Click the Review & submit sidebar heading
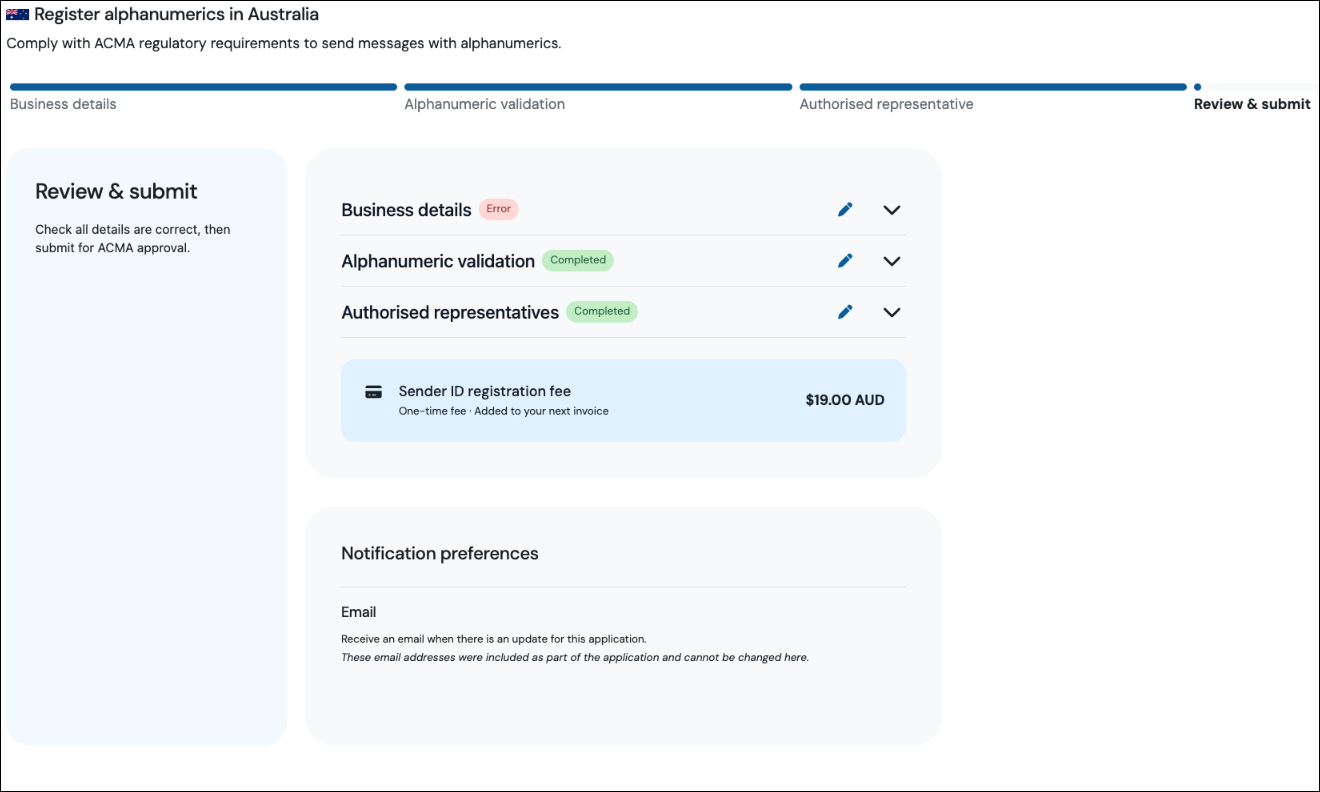The width and height of the screenshot is (1320, 792). 116,192
